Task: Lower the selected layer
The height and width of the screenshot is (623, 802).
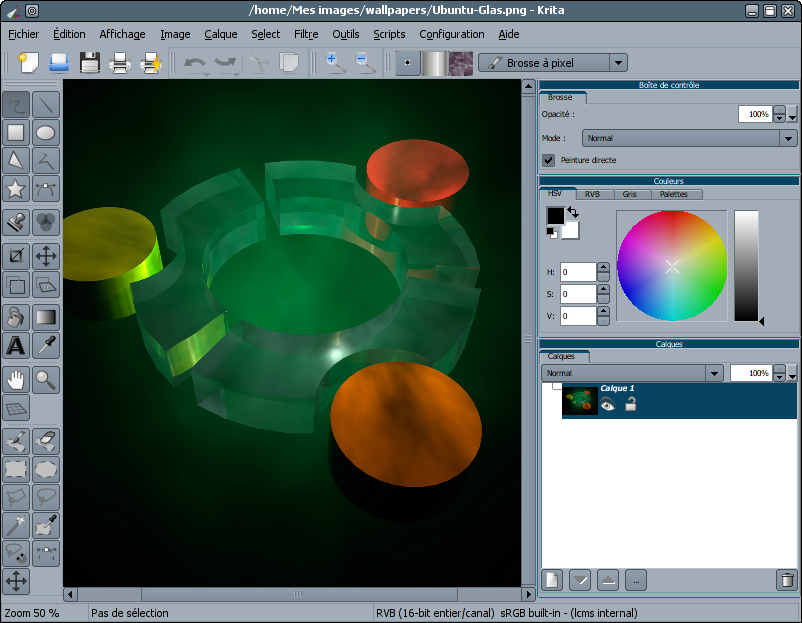Action: (x=580, y=581)
